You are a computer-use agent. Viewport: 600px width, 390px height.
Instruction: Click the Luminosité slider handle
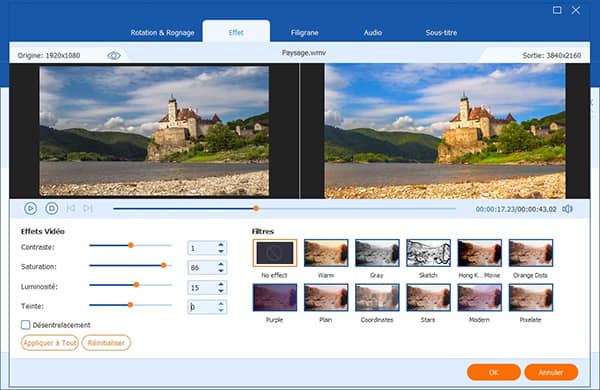coord(136,285)
